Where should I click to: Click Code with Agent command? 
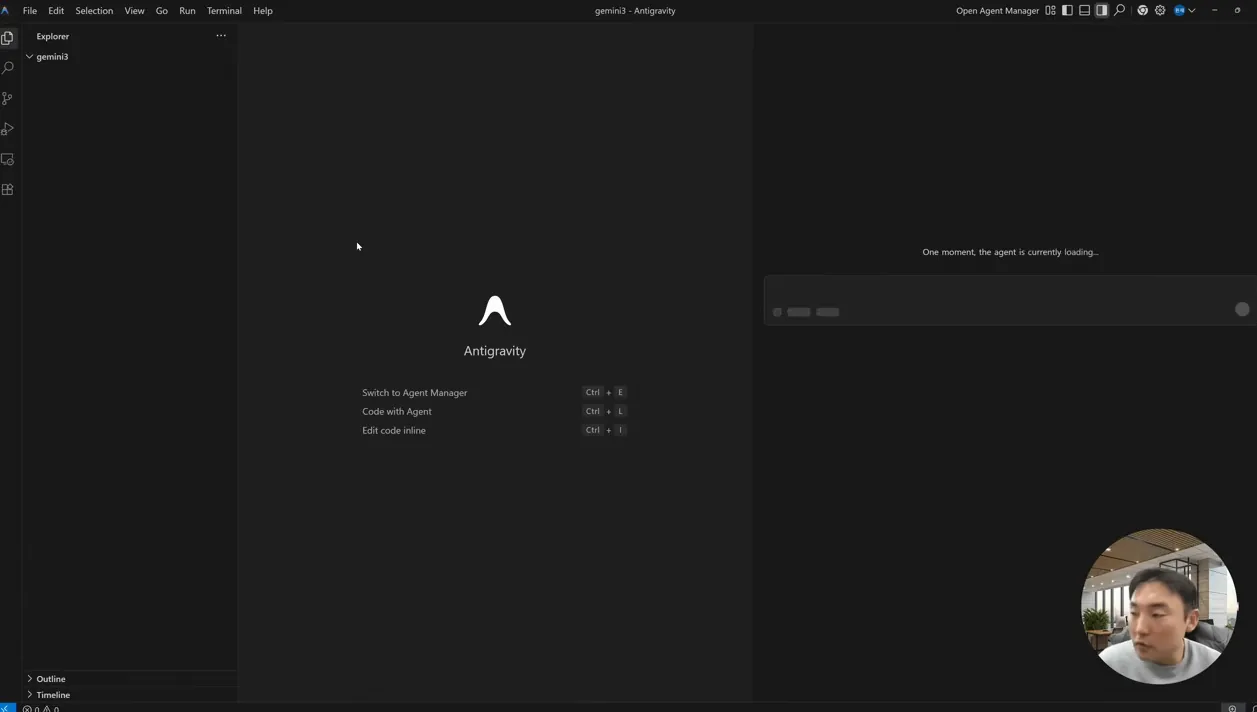tap(397, 412)
